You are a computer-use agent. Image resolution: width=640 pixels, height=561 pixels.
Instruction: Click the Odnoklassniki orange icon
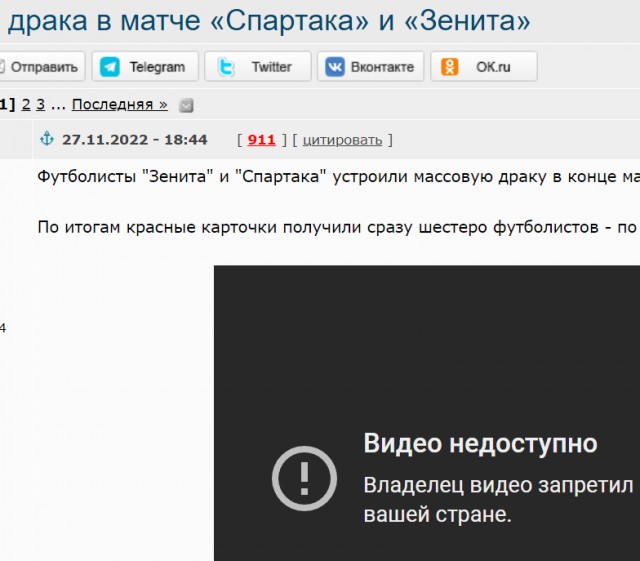coord(449,67)
